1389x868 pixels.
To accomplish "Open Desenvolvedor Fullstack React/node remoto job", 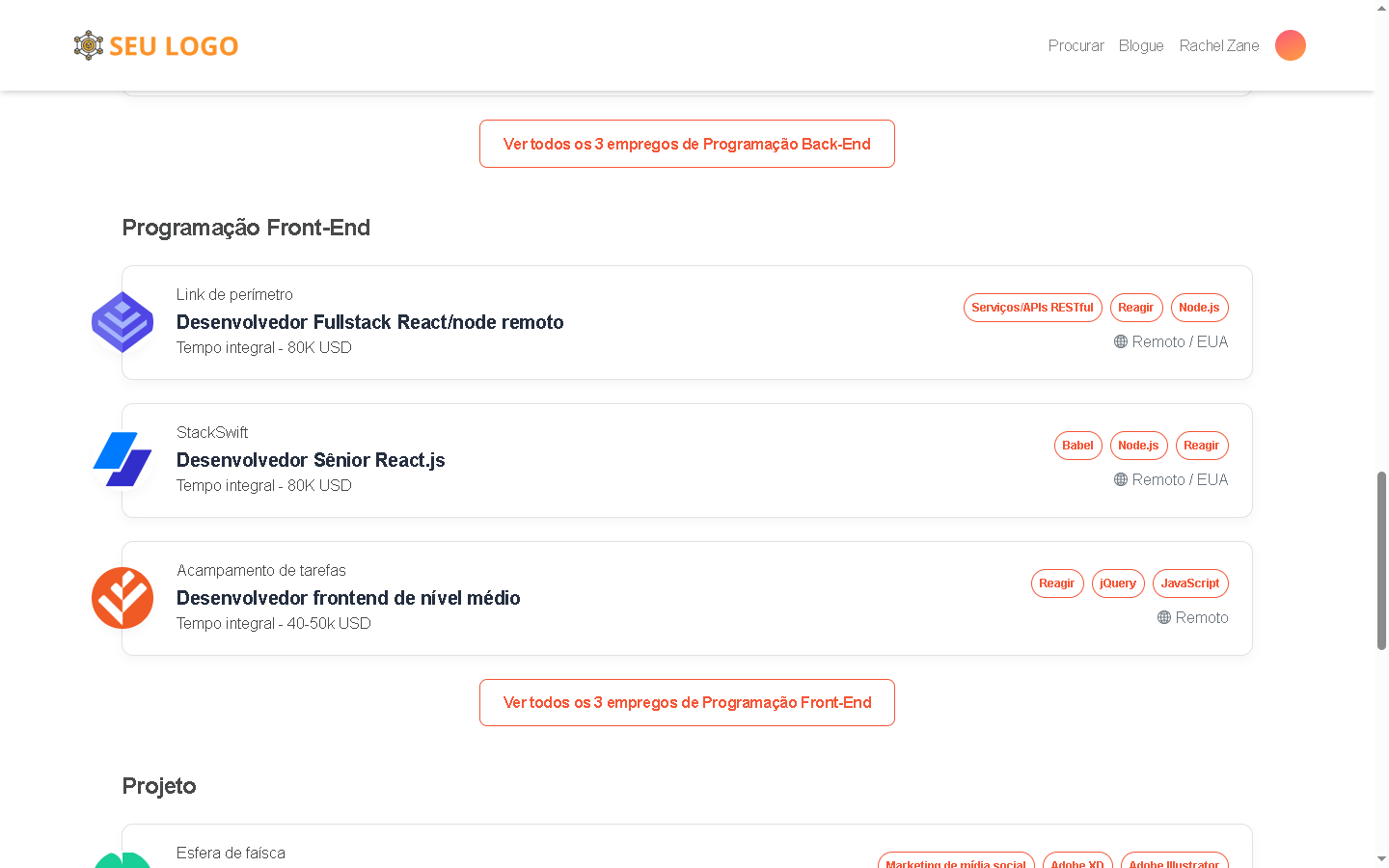I will tap(369, 322).
